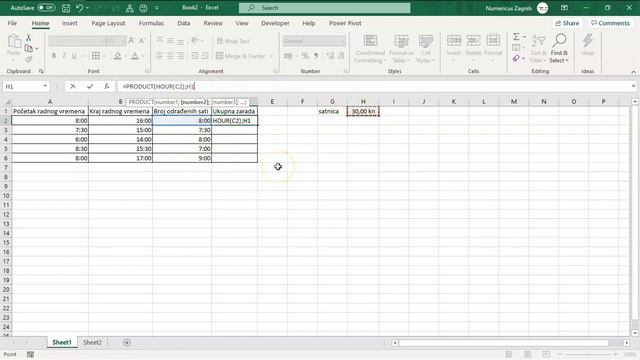Open the Ribbon Display Options icon
The width and height of the screenshot is (640, 360).
pos(564,8)
